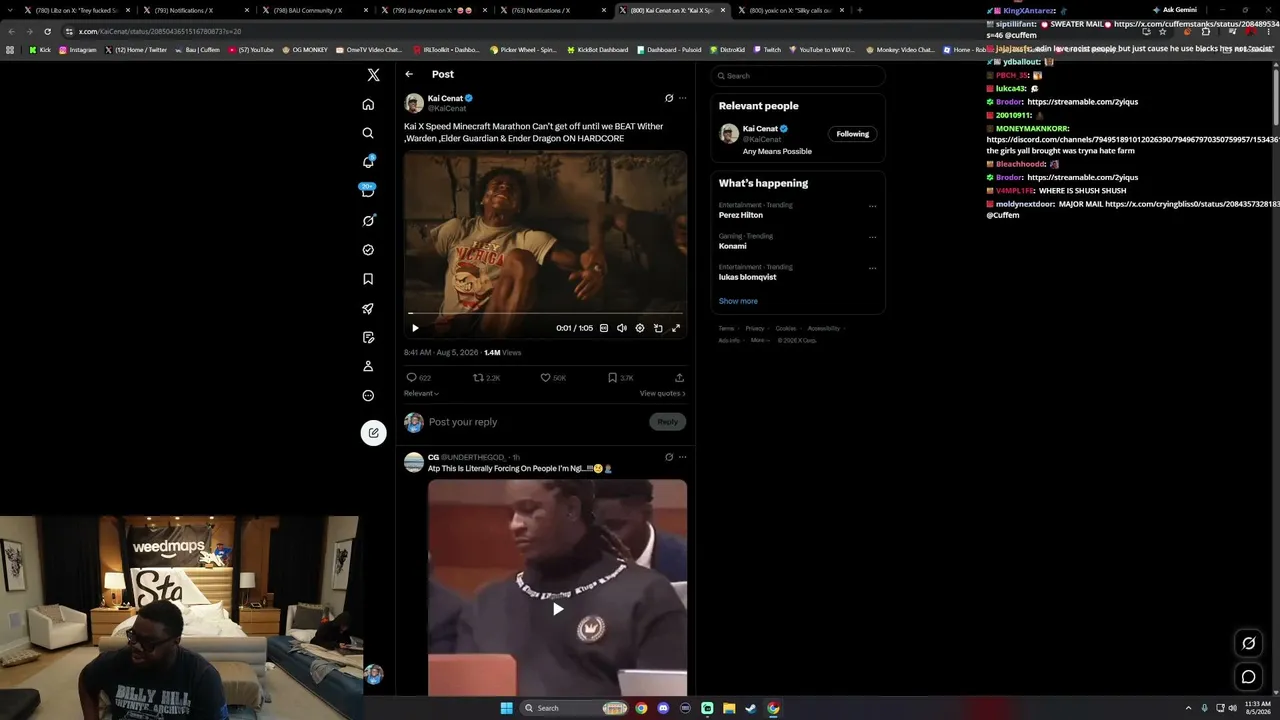Open the Perez Hilton trending topic

pos(741,215)
